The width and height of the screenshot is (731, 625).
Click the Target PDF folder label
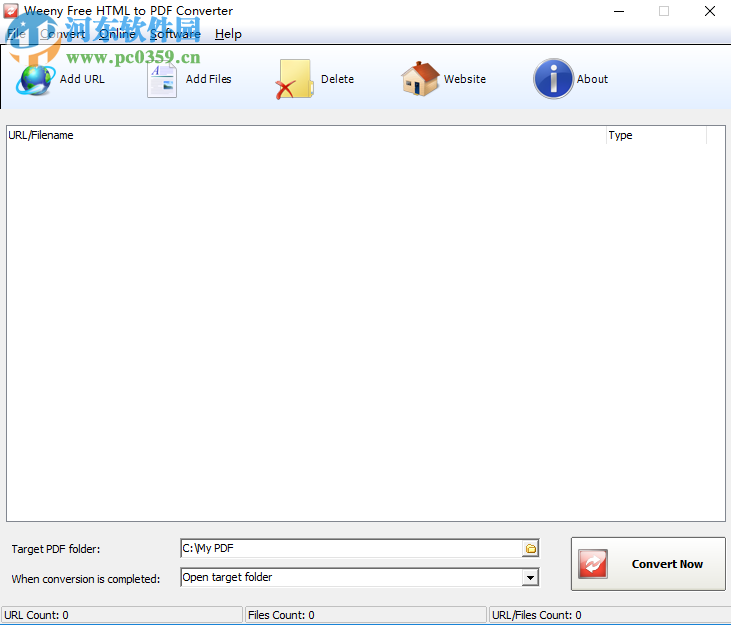56,549
